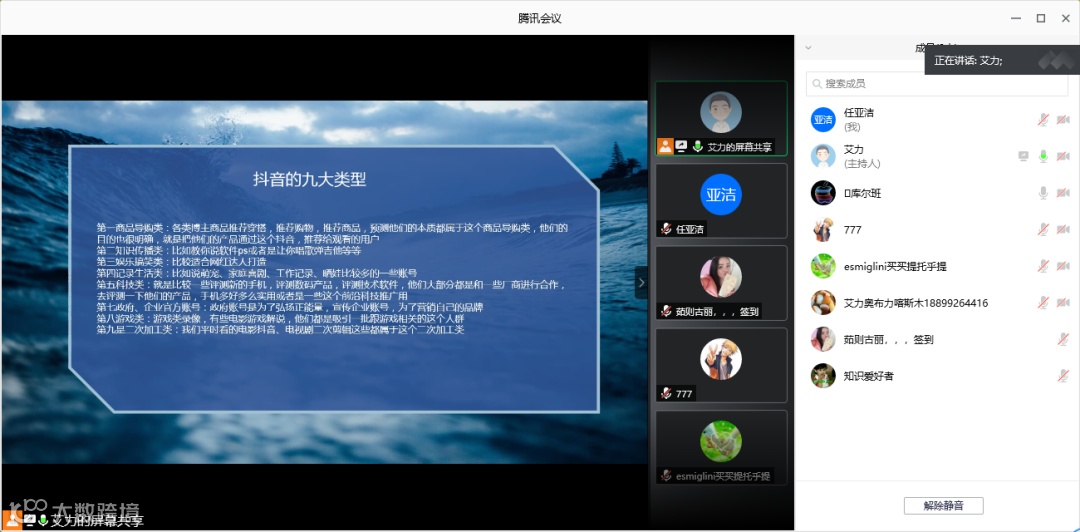Click 艾力奥布力喀斯木's camera-off icon
This screenshot has width=1080, height=532.
pos(1063,303)
